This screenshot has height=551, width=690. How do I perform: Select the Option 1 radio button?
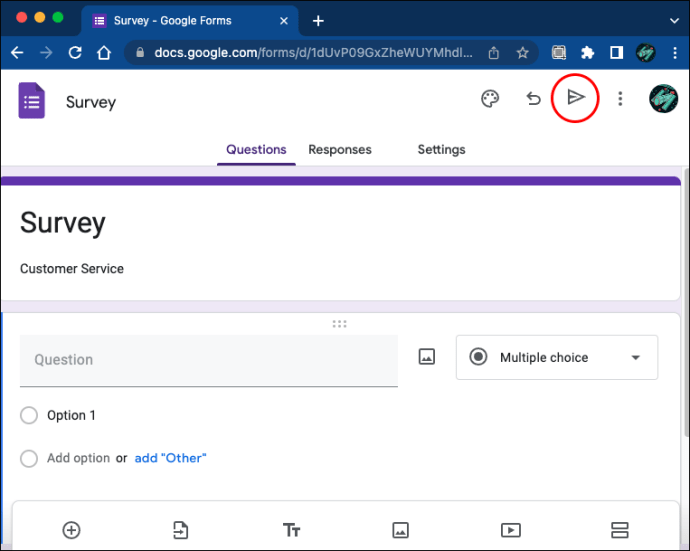pos(29,415)
